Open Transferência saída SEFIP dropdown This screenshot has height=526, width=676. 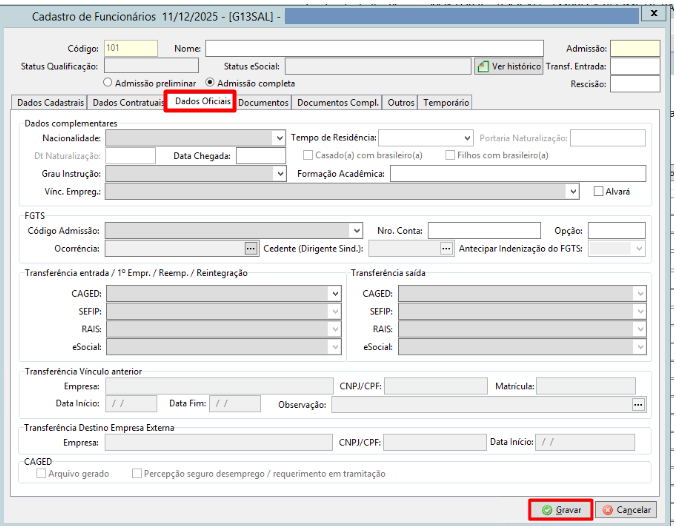(640, 311)
